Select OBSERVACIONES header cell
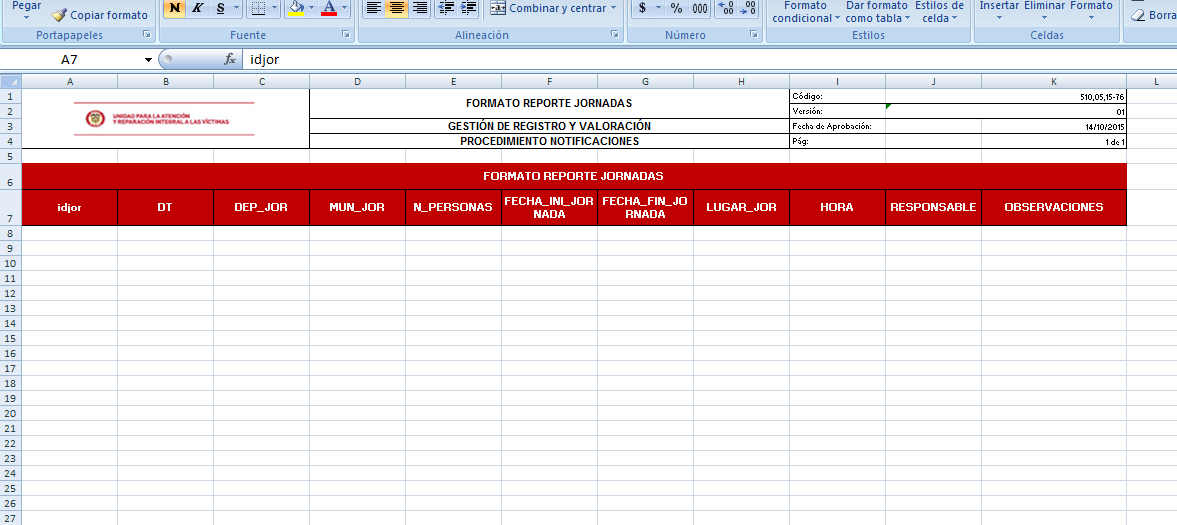Viewport: 1177px width, 525px height. tap(1054, 207)
